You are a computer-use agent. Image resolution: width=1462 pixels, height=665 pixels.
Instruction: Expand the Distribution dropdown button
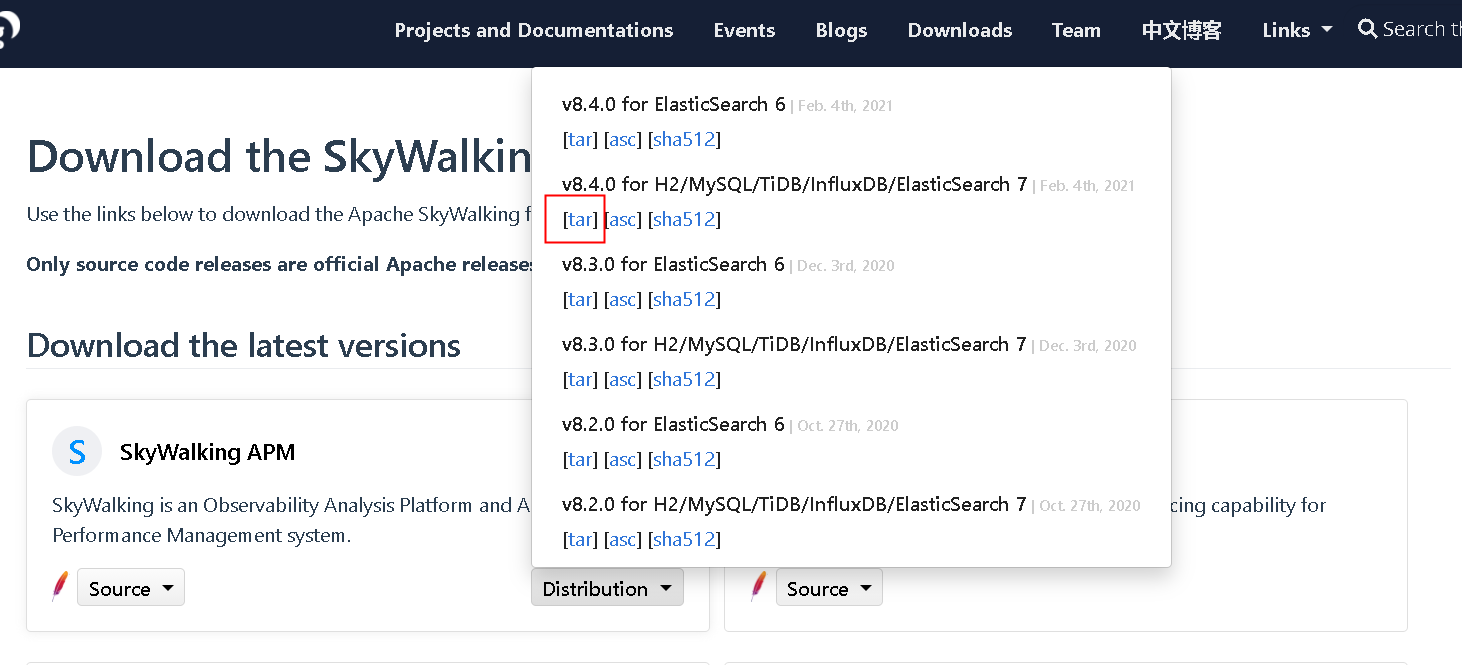point(607,588)
